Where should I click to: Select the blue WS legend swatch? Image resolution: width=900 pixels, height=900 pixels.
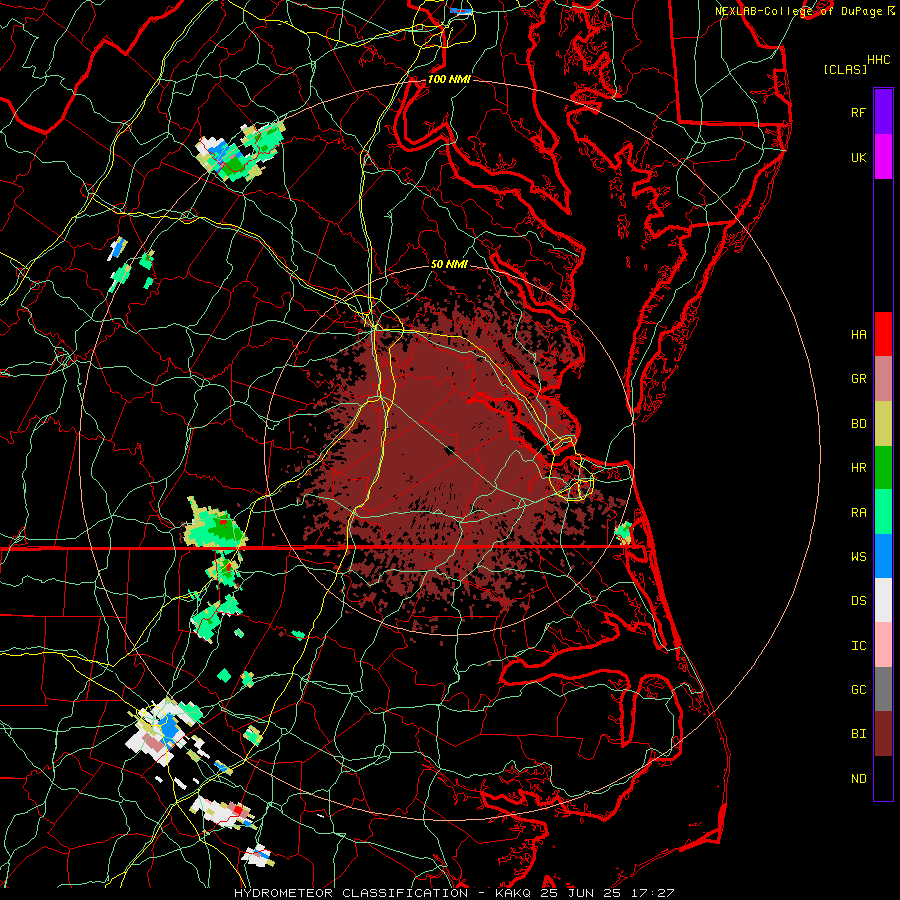point(883,556)
